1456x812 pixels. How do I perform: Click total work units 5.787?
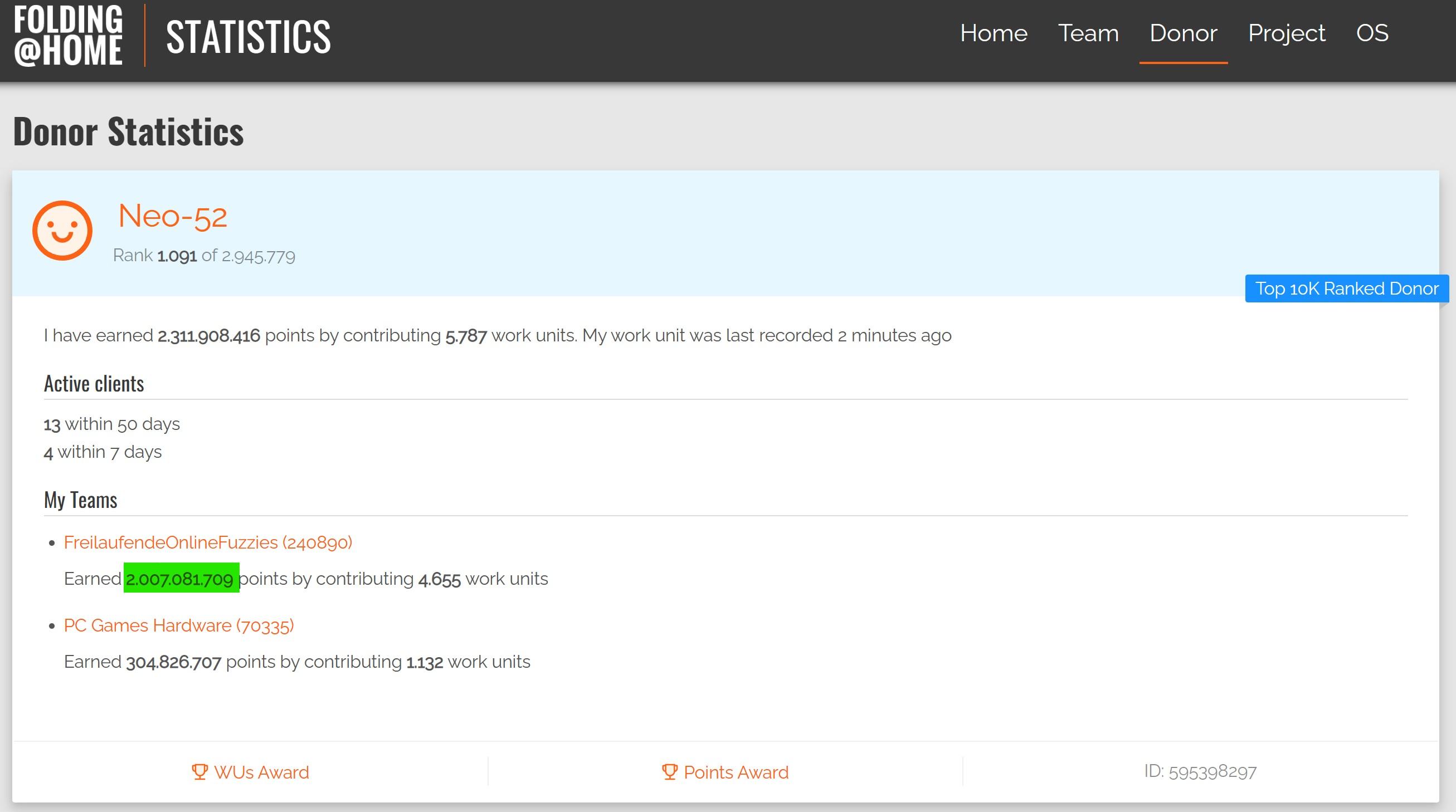pos(466,336)
